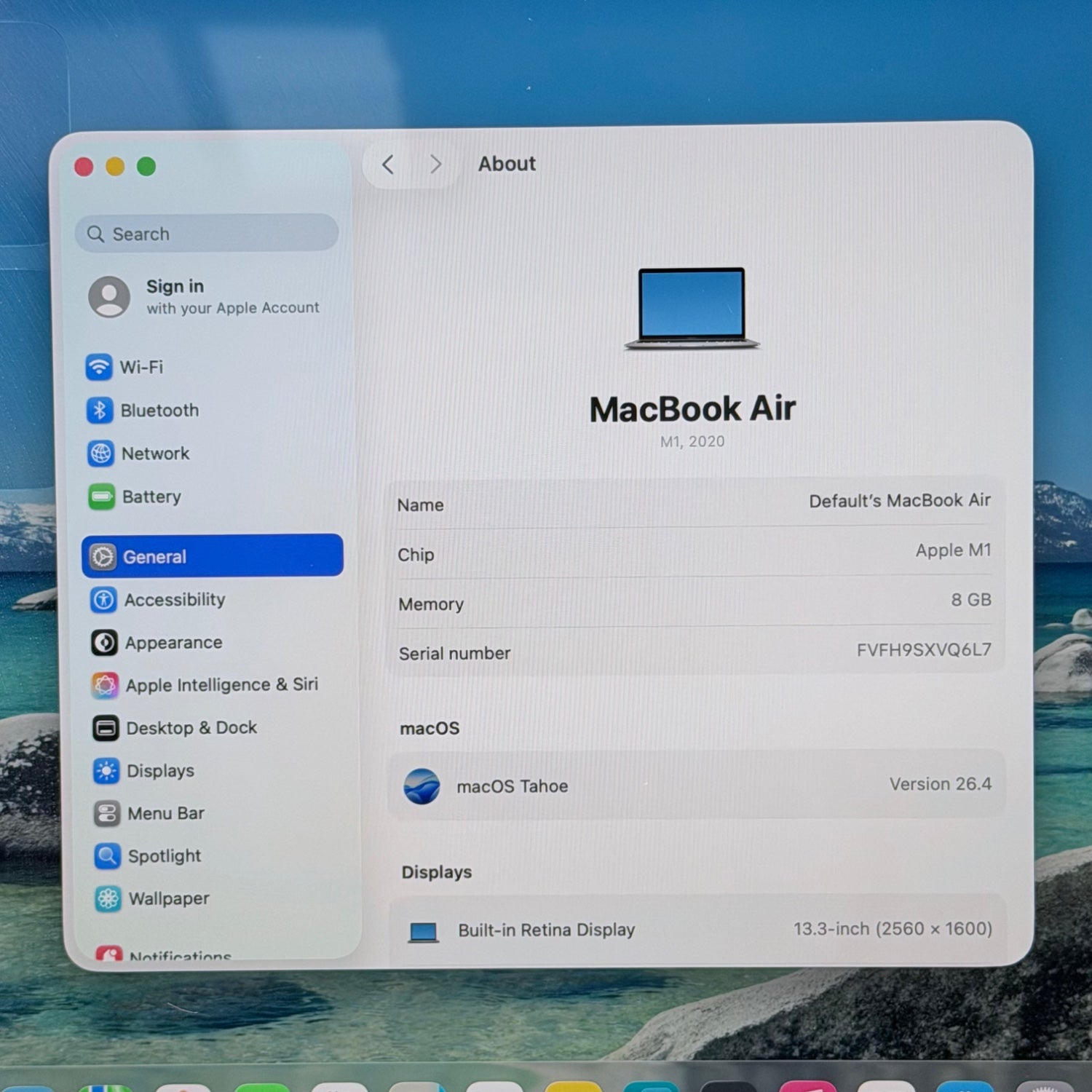Image resolution: width=1092 pixels, height=1092 pixels.
Task: Open Appearance settings icon
Action: coord(104,643)
